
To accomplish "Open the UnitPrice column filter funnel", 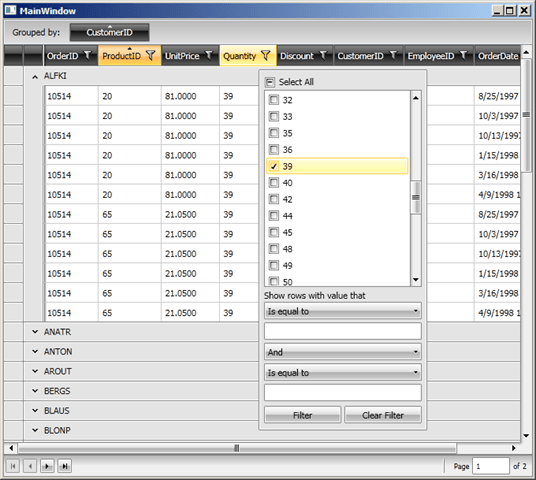I will [x=209, y=55].
